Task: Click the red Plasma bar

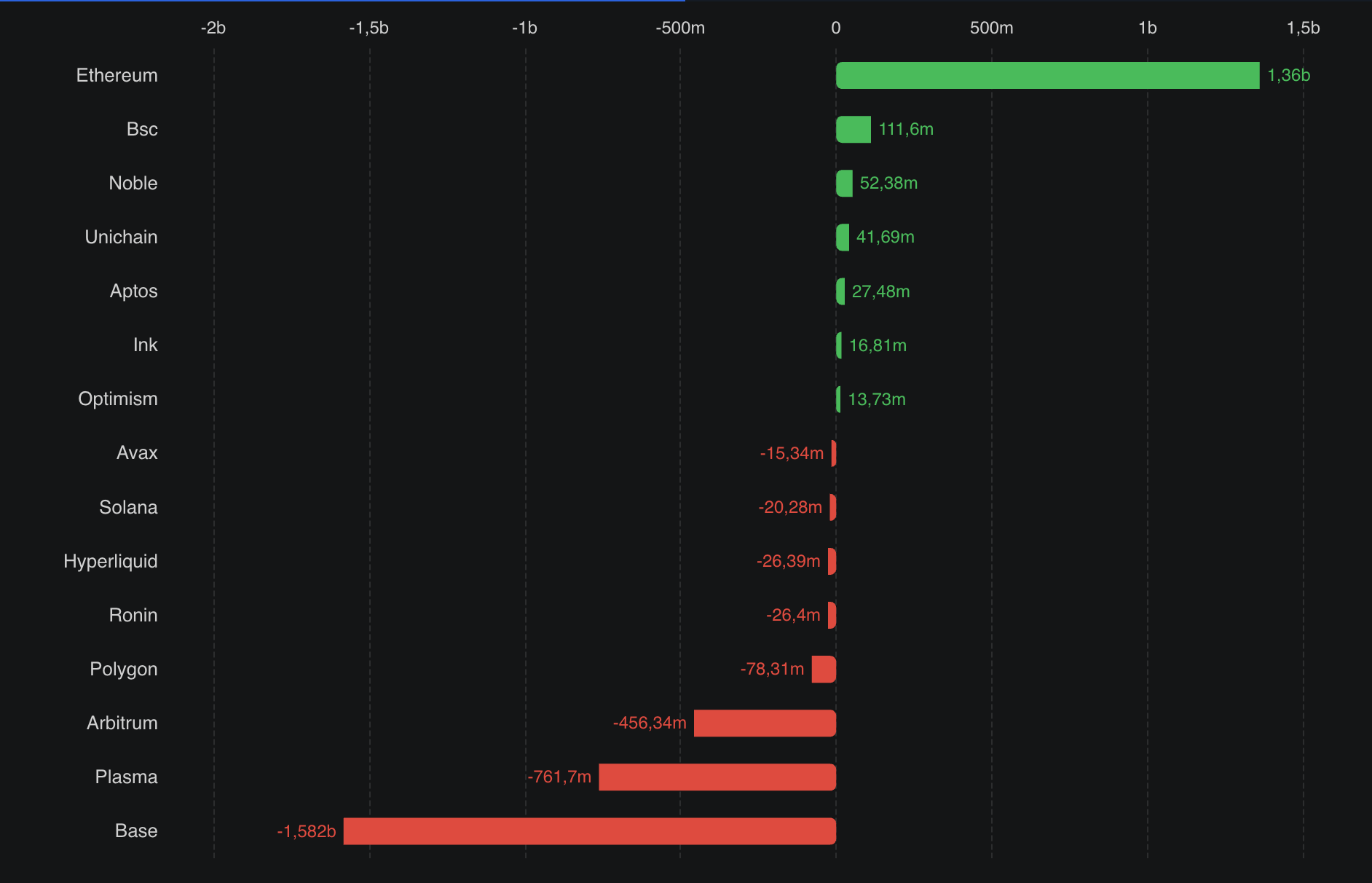Action: point(717,777)
